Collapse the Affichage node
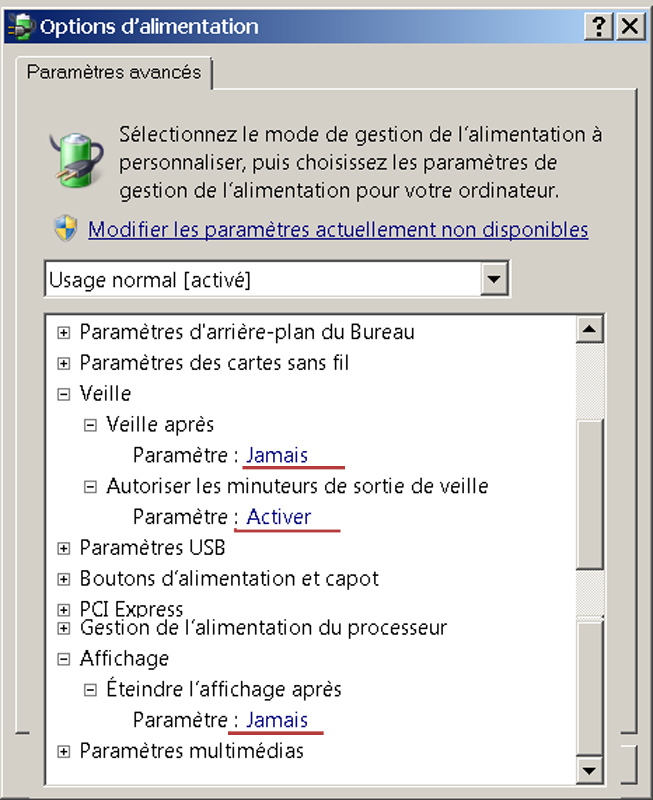This screenshot has width=653, height=800. [x=63, y=659]
